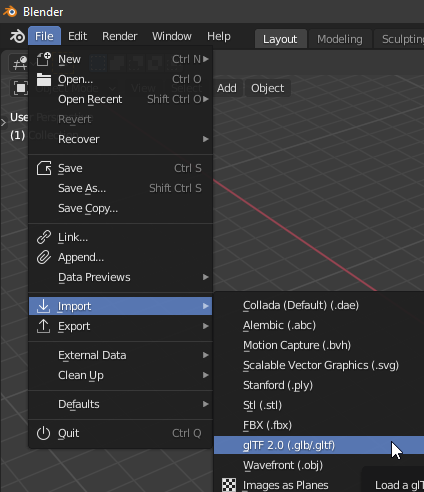The image size is (424, 492).
Task: Import an Stl (.stl) file
Action: point(319,405)
